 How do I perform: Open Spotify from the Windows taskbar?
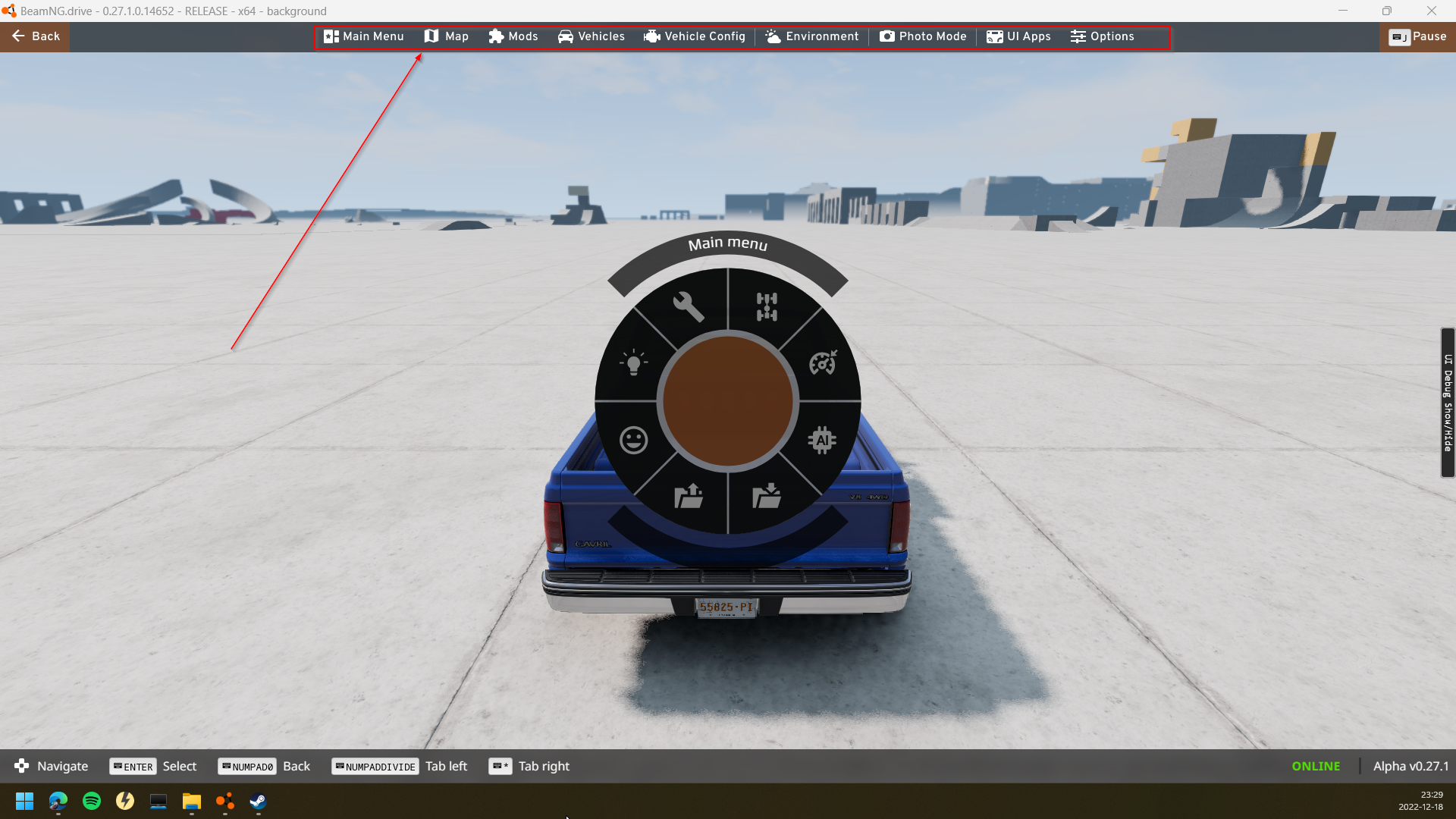click(x=92, y=801)
